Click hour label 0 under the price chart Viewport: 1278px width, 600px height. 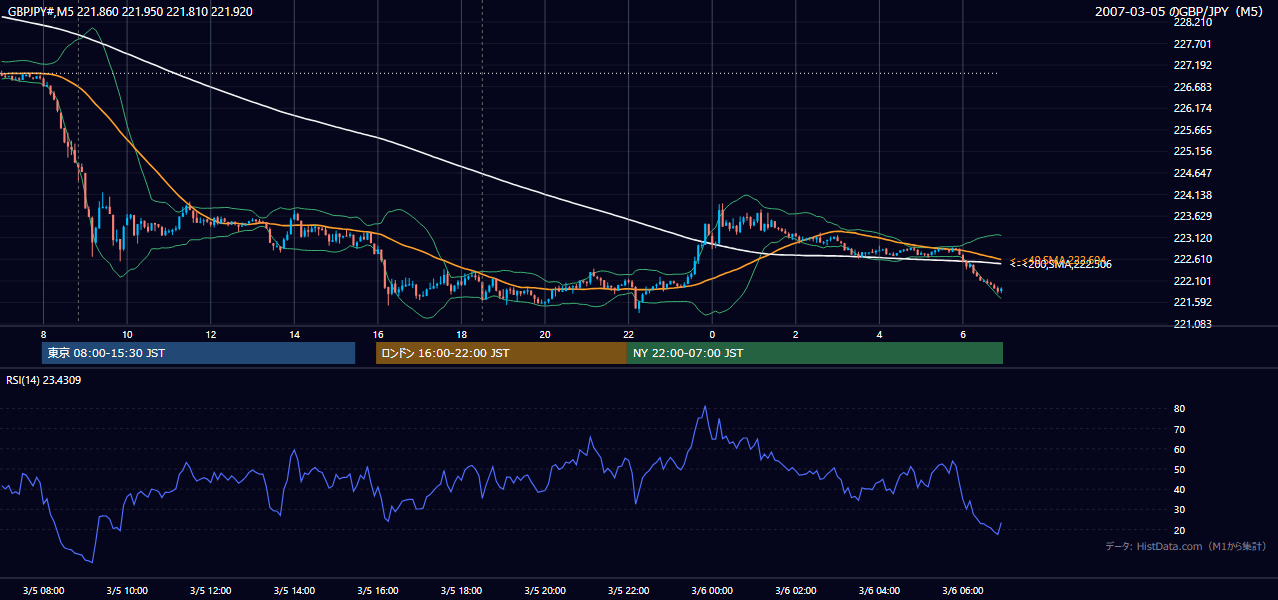point(712,334)
